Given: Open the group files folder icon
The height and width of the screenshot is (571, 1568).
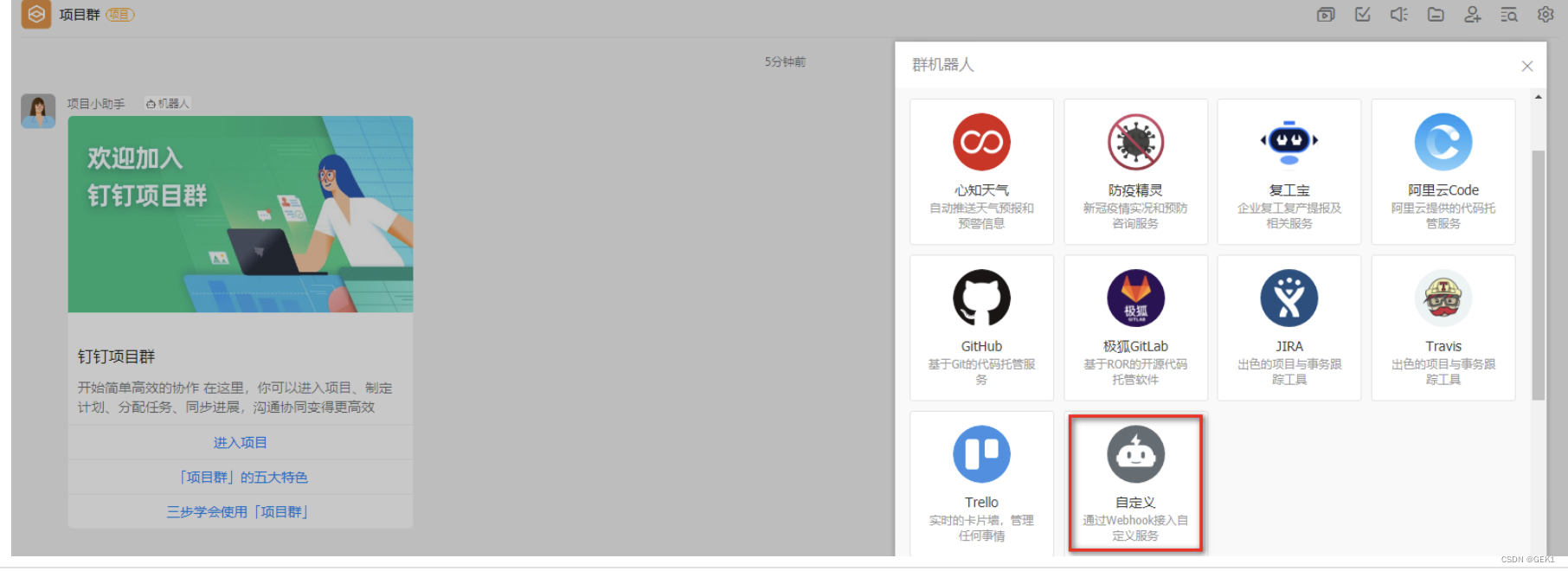Looking at the screenshot, I should point(1436,15).
